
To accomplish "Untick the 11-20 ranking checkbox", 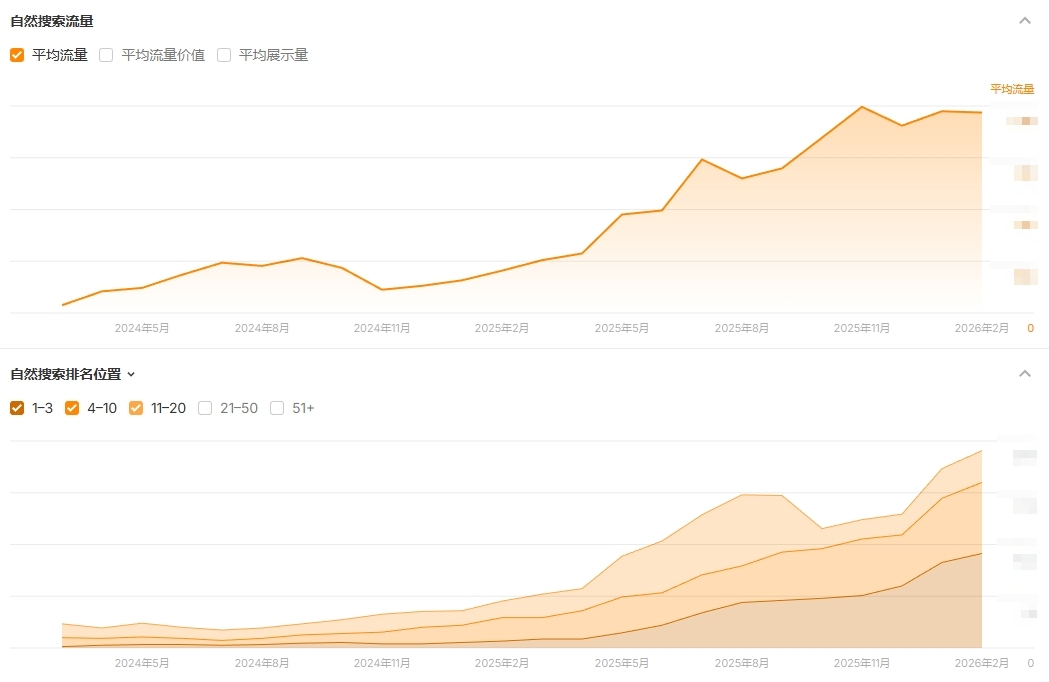I will pos(136,408).
